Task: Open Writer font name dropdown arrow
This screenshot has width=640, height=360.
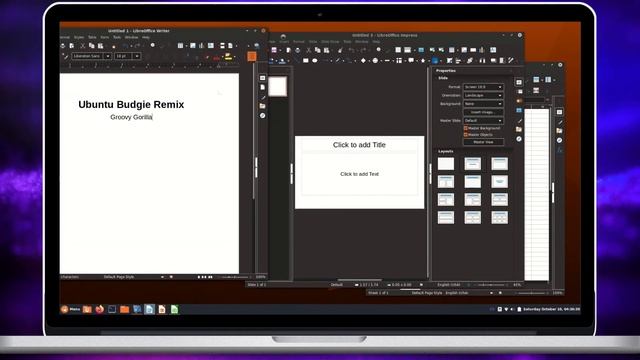Action: 108,56
